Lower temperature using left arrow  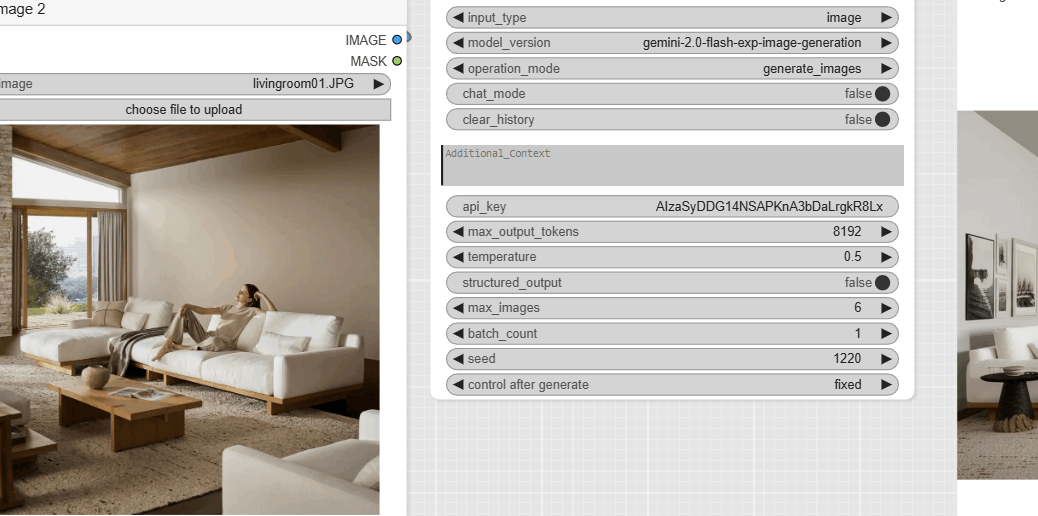pos(457,257)
